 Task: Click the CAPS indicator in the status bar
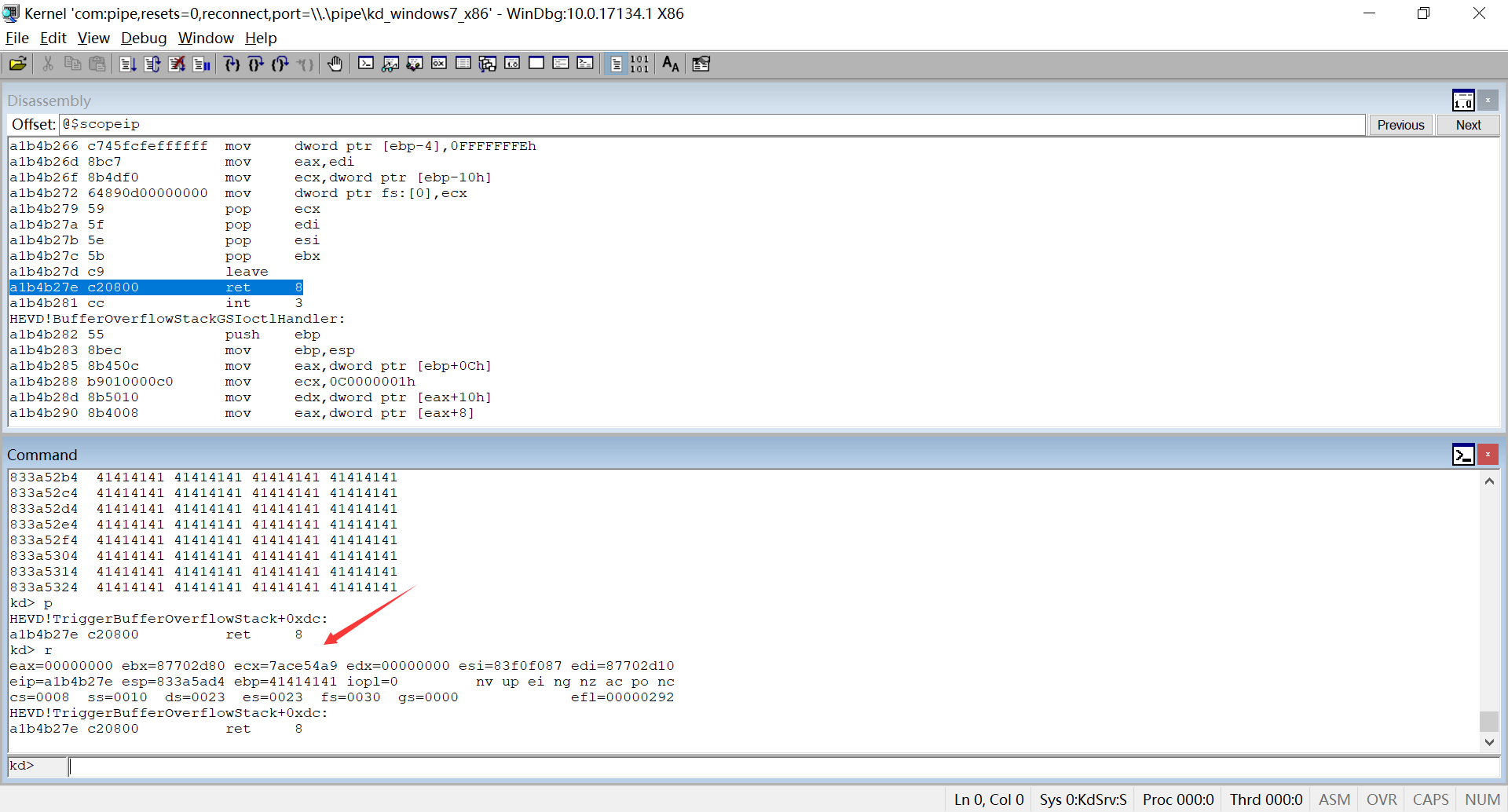(1430, 799)
